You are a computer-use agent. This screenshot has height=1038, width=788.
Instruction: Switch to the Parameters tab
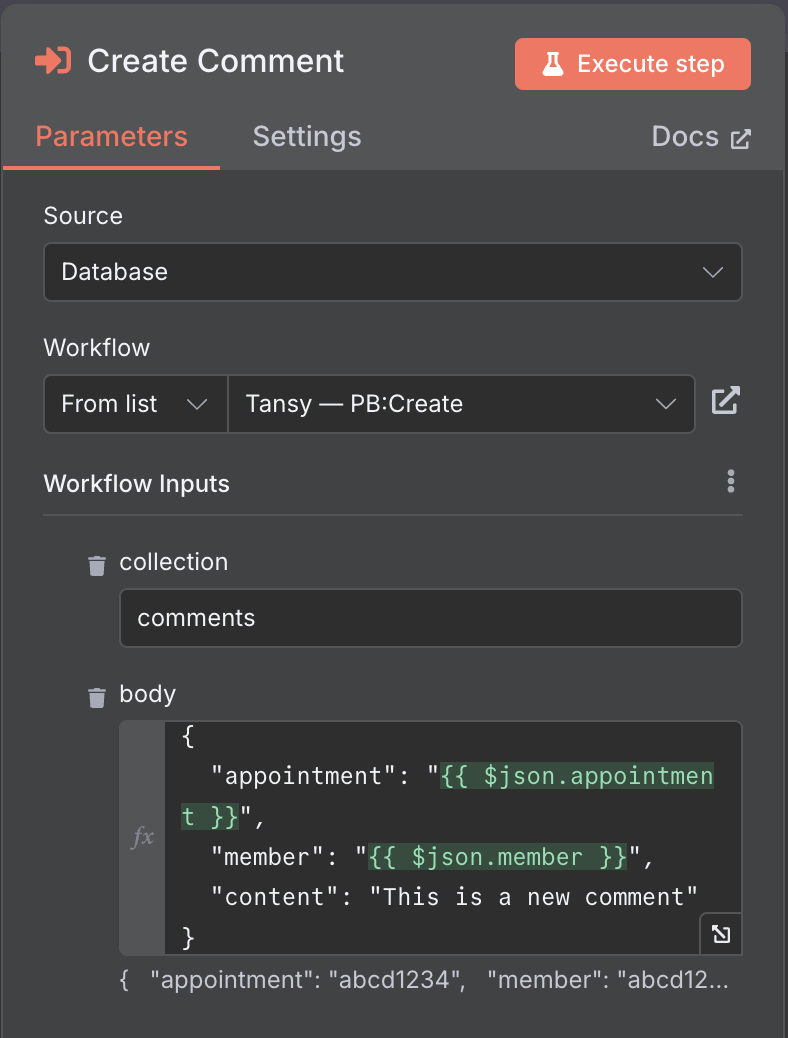[x=111, y=137]
